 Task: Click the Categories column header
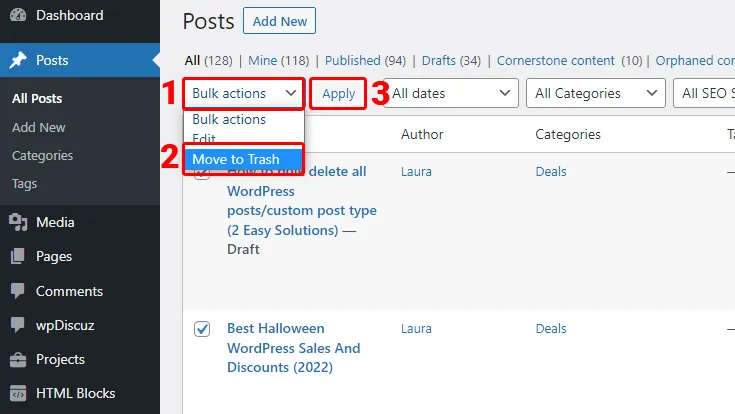tap(568, 135)
